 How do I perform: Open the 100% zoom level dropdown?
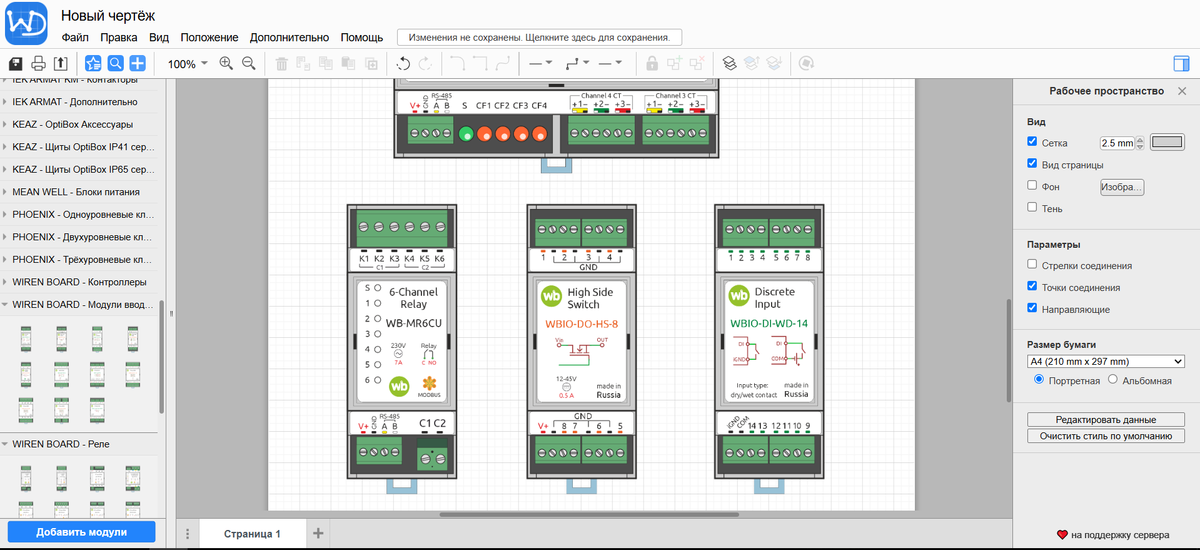tap(187, 63)
